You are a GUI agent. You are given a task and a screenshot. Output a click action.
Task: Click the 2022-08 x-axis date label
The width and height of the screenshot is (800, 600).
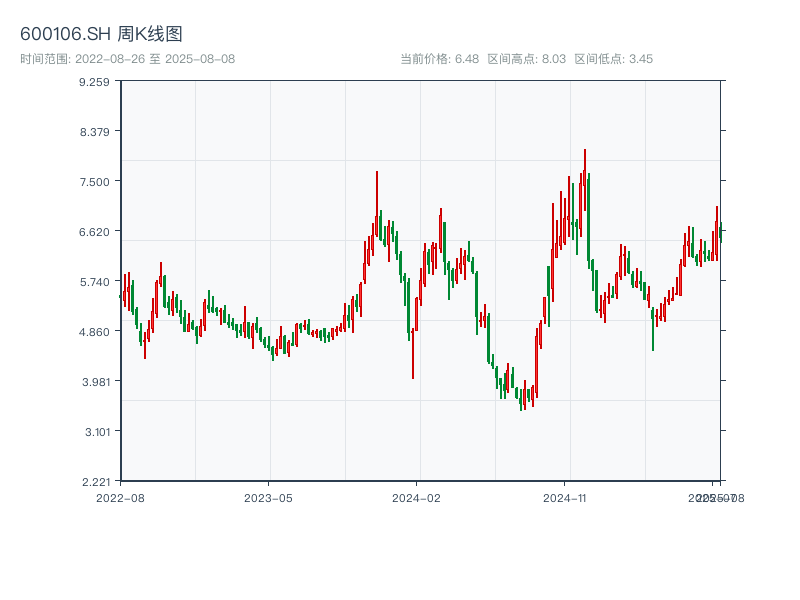pyautogui.click(x=120, y=497)
